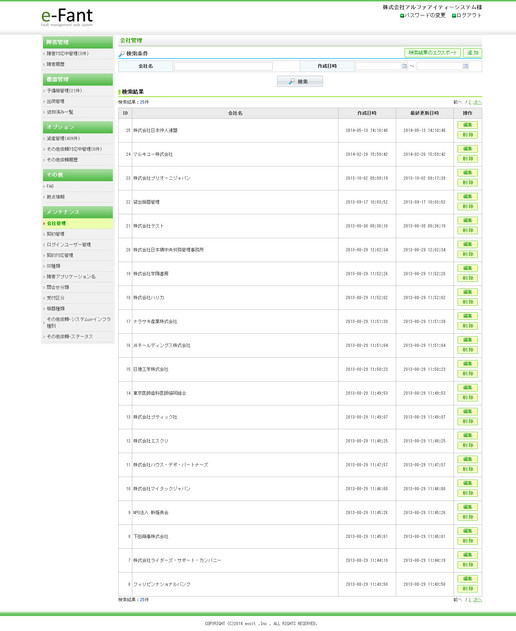Click the ログアウト link
The image size is (516, 631).
coord(469,15)
